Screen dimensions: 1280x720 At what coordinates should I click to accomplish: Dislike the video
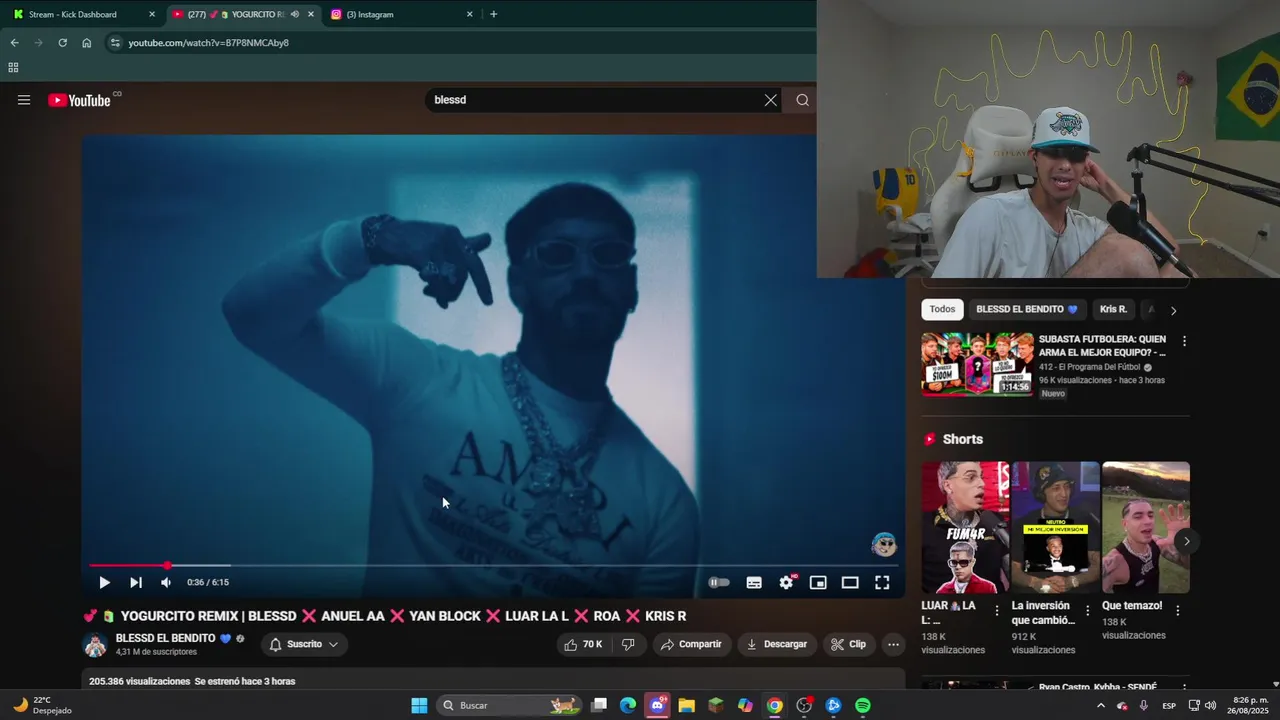click(x=628, y=645)
